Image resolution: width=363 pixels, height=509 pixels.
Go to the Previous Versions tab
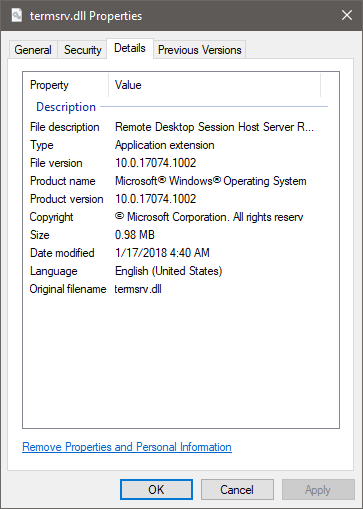pos(199,50)
